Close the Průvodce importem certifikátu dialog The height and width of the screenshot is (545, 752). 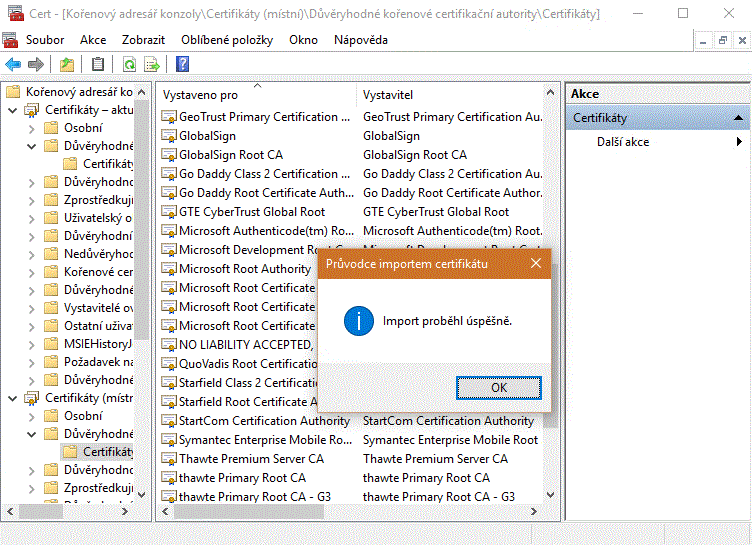536,264
